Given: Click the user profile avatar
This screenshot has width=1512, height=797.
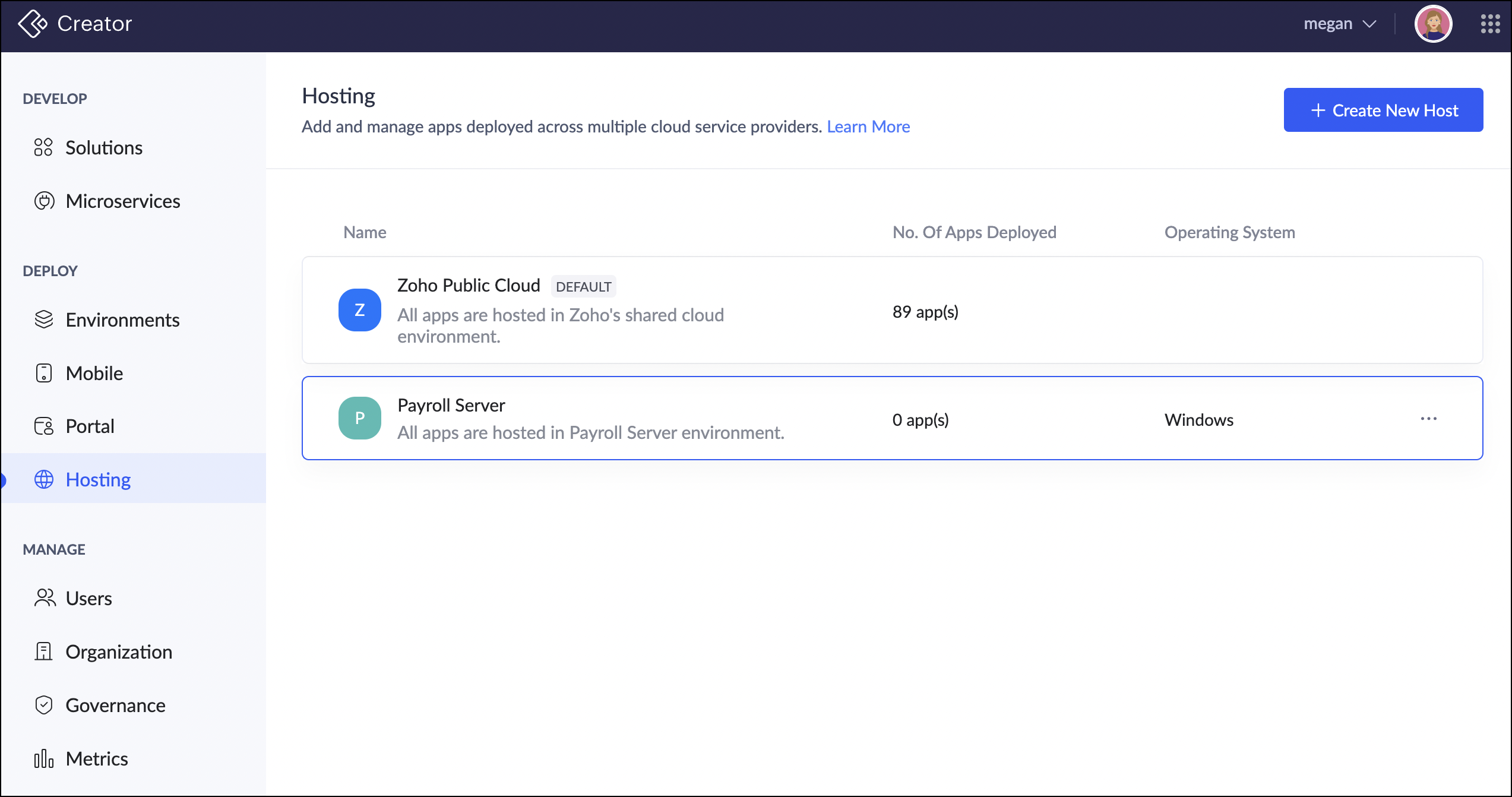Looking at the screenshot, I should click(1432, 24).
